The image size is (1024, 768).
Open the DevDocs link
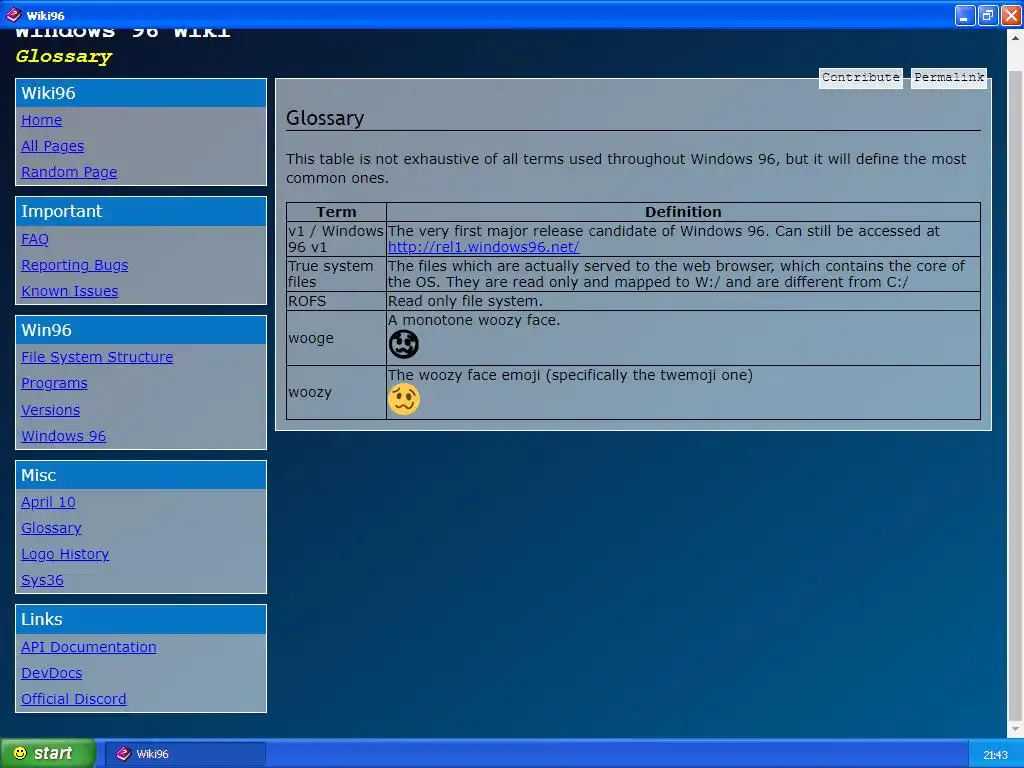52,673
